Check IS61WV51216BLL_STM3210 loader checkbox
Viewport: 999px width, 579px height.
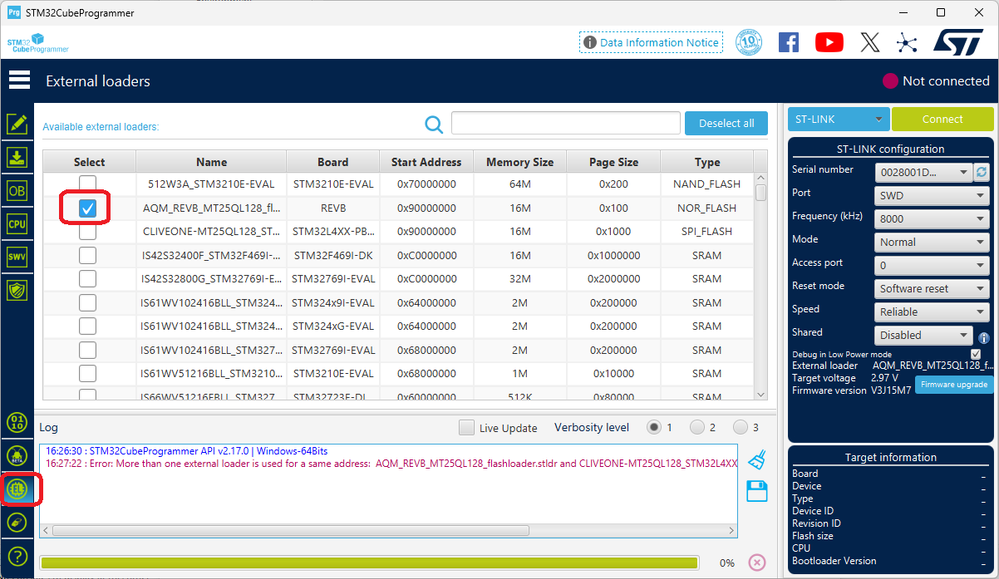87,373
